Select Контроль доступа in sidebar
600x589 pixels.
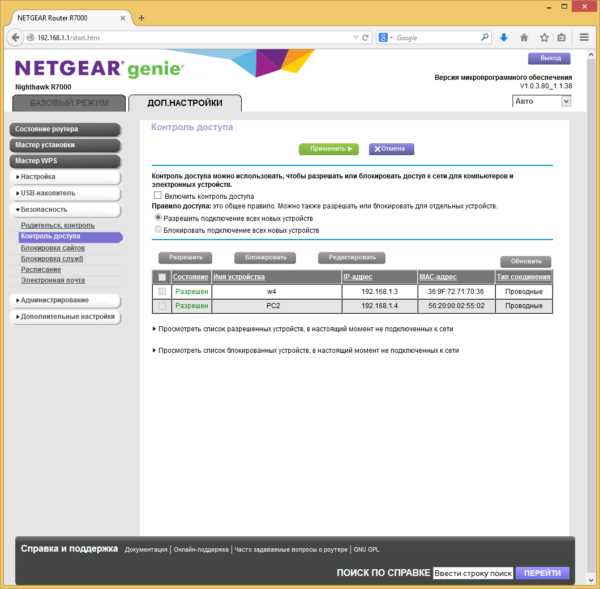click(x=70, y=237)
